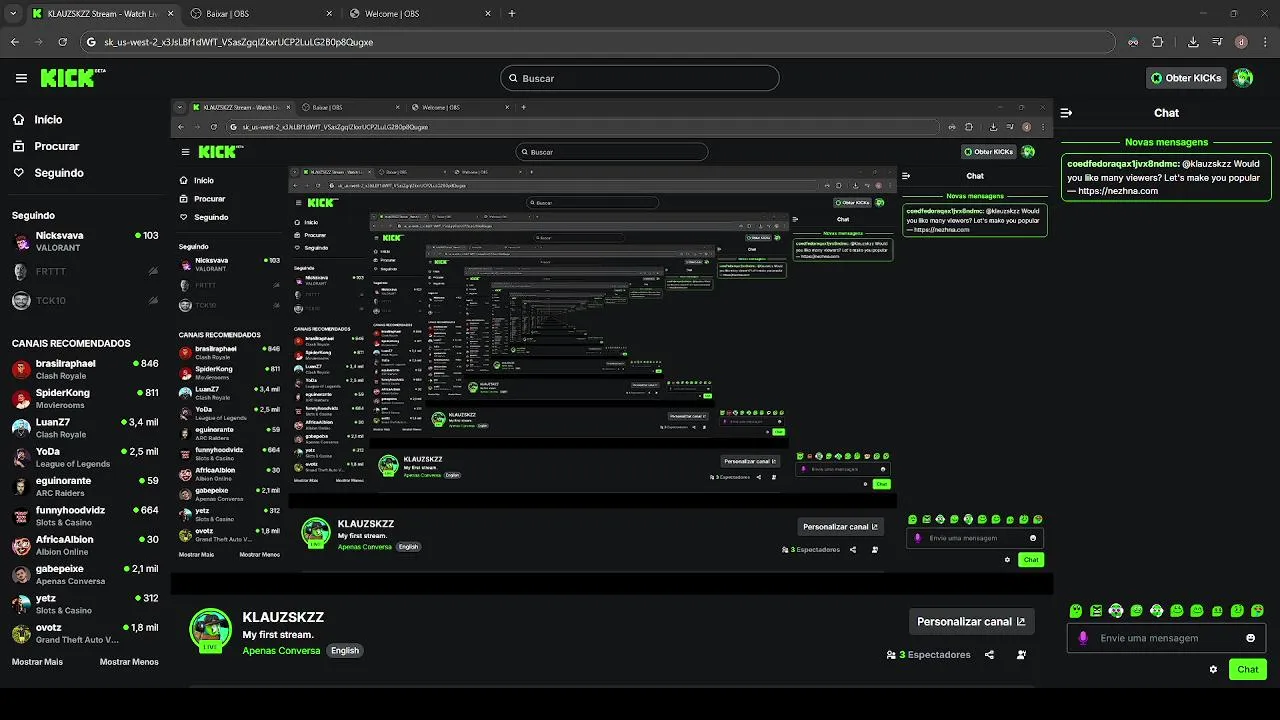The width and height of the screenshot is (1280, 720).
Task: Select the angry square face emote
Action: point(1096,610)
